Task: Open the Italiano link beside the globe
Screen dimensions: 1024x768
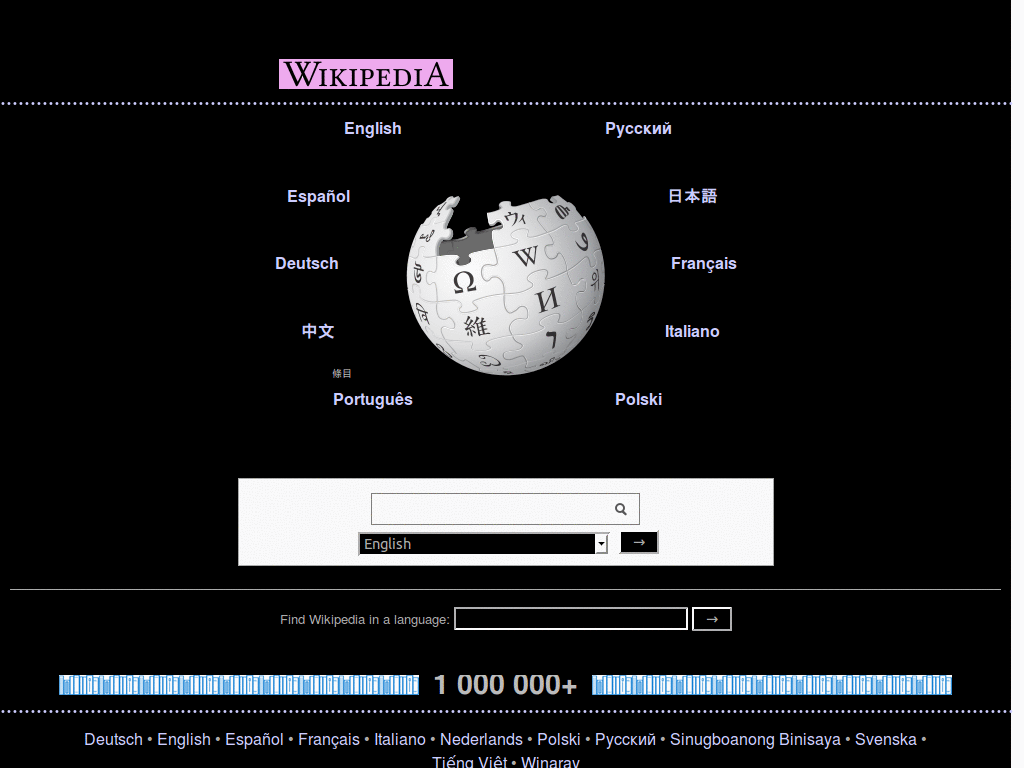Action: [692, 332]
